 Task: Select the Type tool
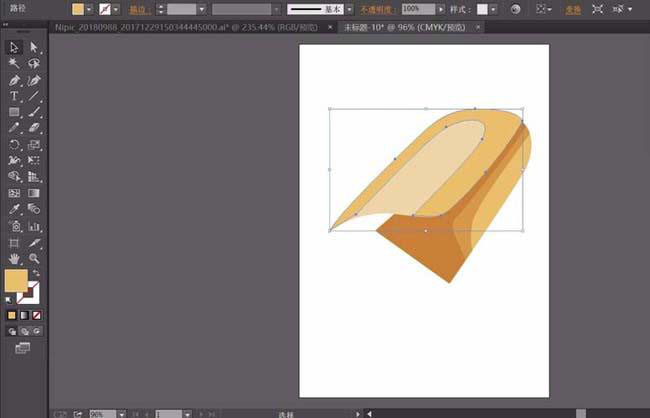point(14,96)
